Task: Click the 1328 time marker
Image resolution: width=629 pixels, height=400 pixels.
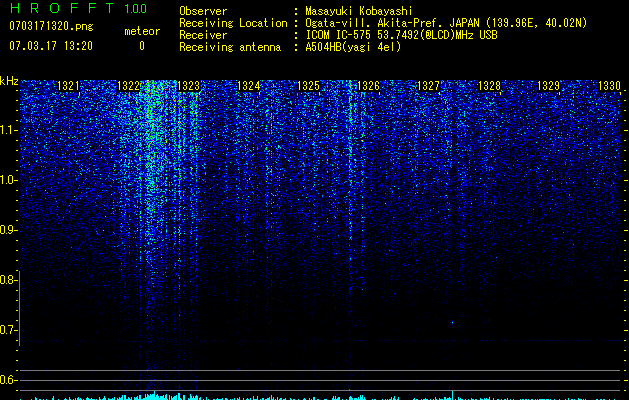Action: (489, 86)
